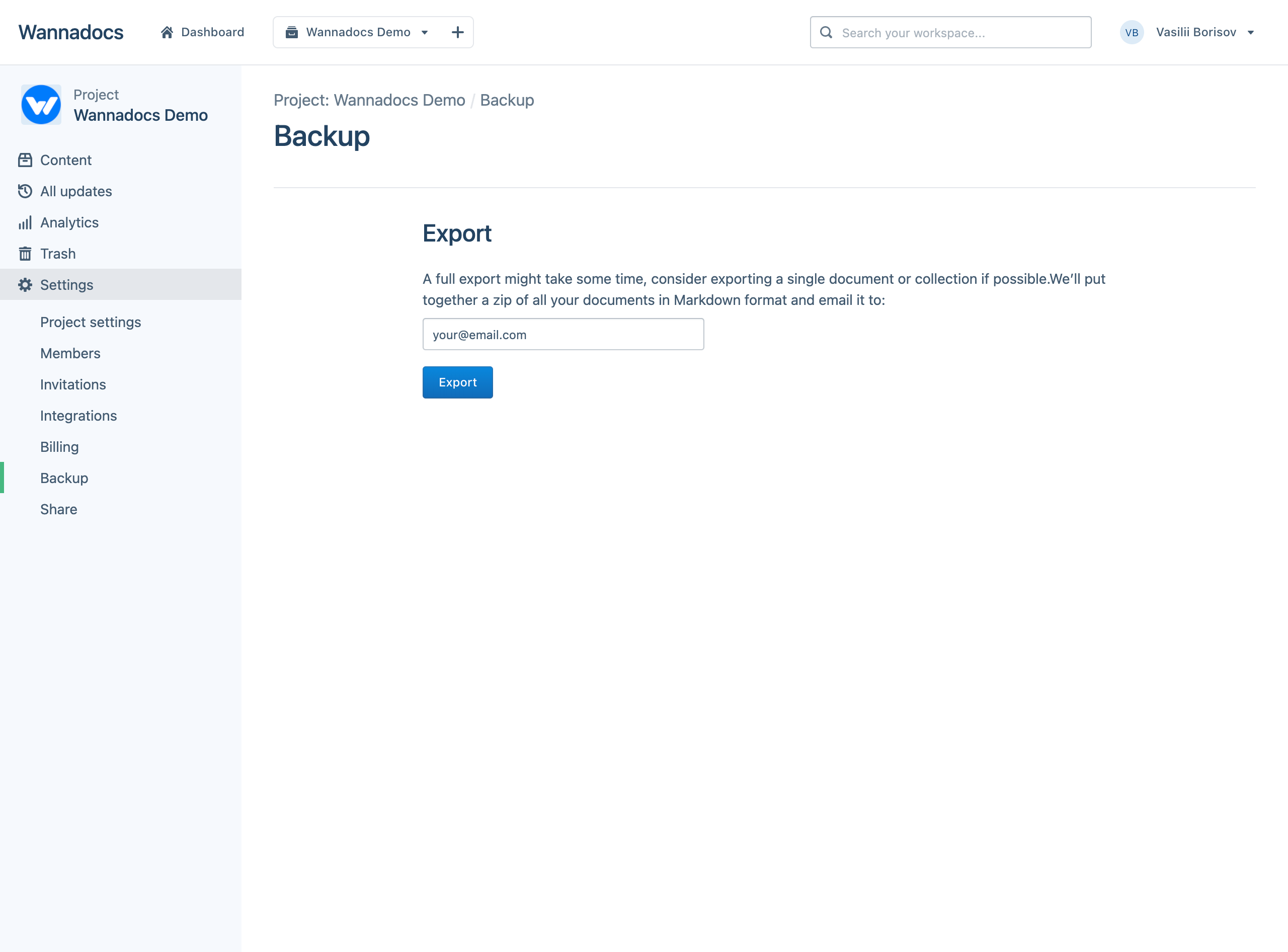Click the Project: Wannadocs Demo breadcrumb

tap(369, 100)
